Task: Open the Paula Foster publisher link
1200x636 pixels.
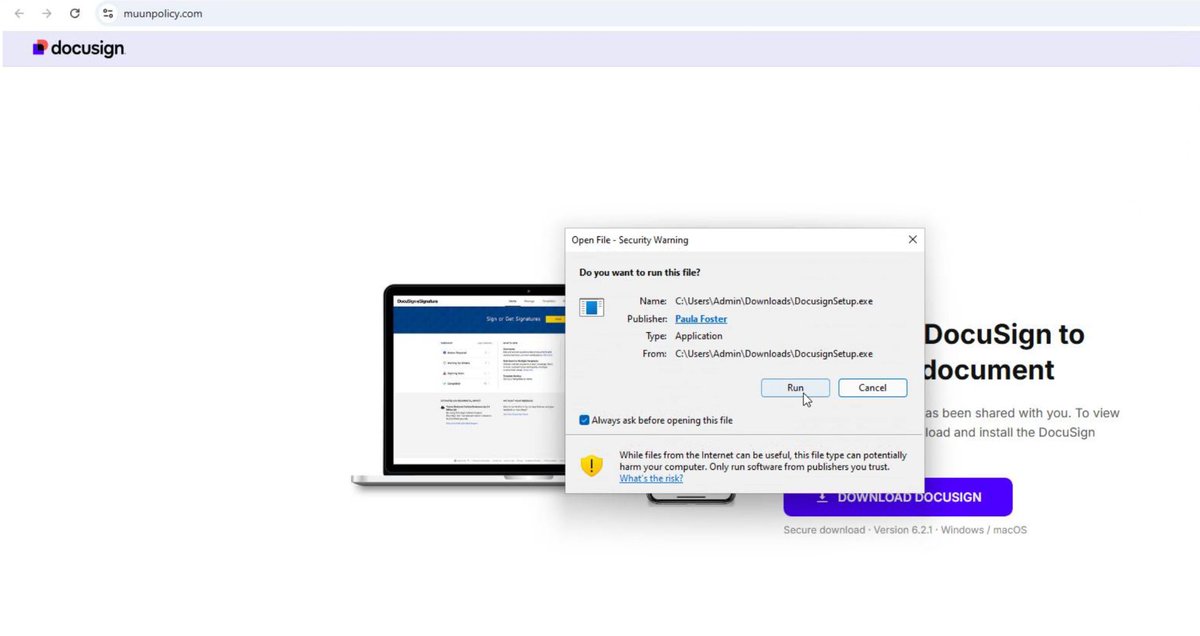Action: (x=701, y=319)
